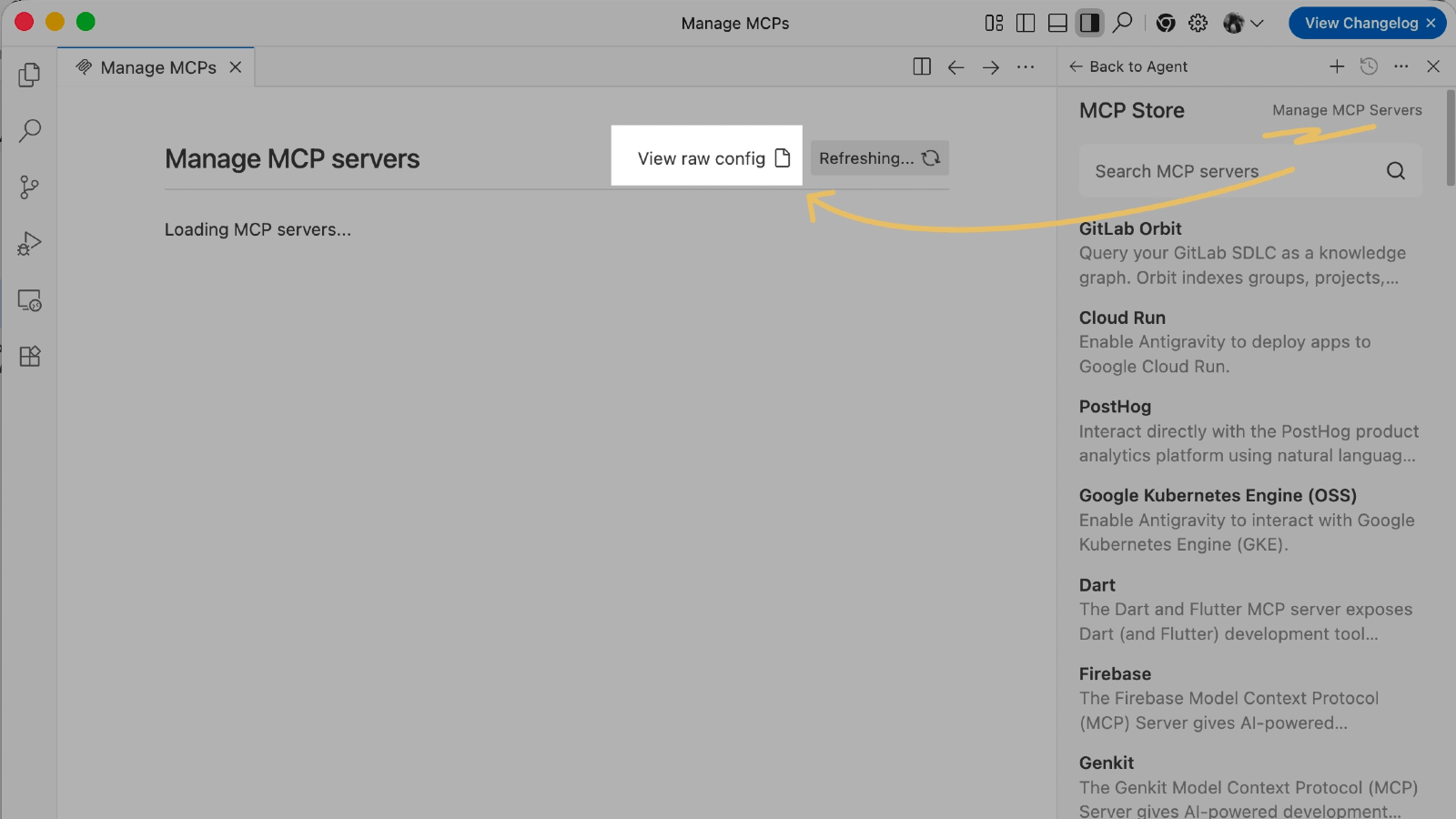
Task: Open the settings gear in title bar
Action: (x=1198, y=23)
